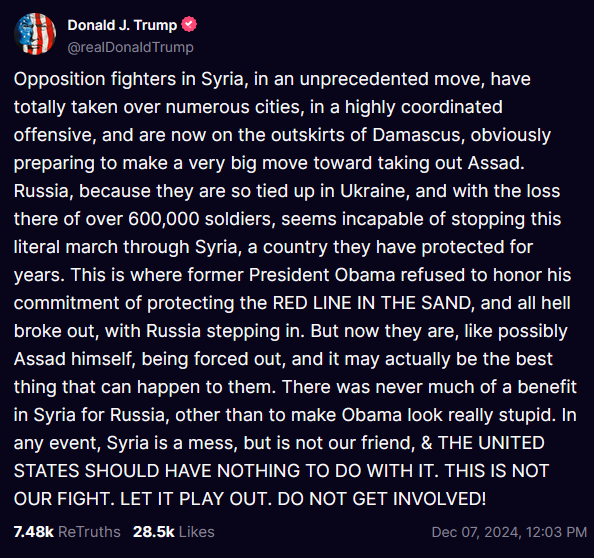This screenshot has height=558, width=594.
Task: Click the word Ukraine in the post
Action: click(375, 191)
